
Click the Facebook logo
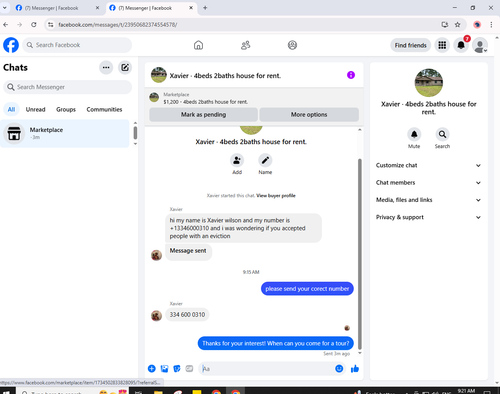tap(11, 45)
